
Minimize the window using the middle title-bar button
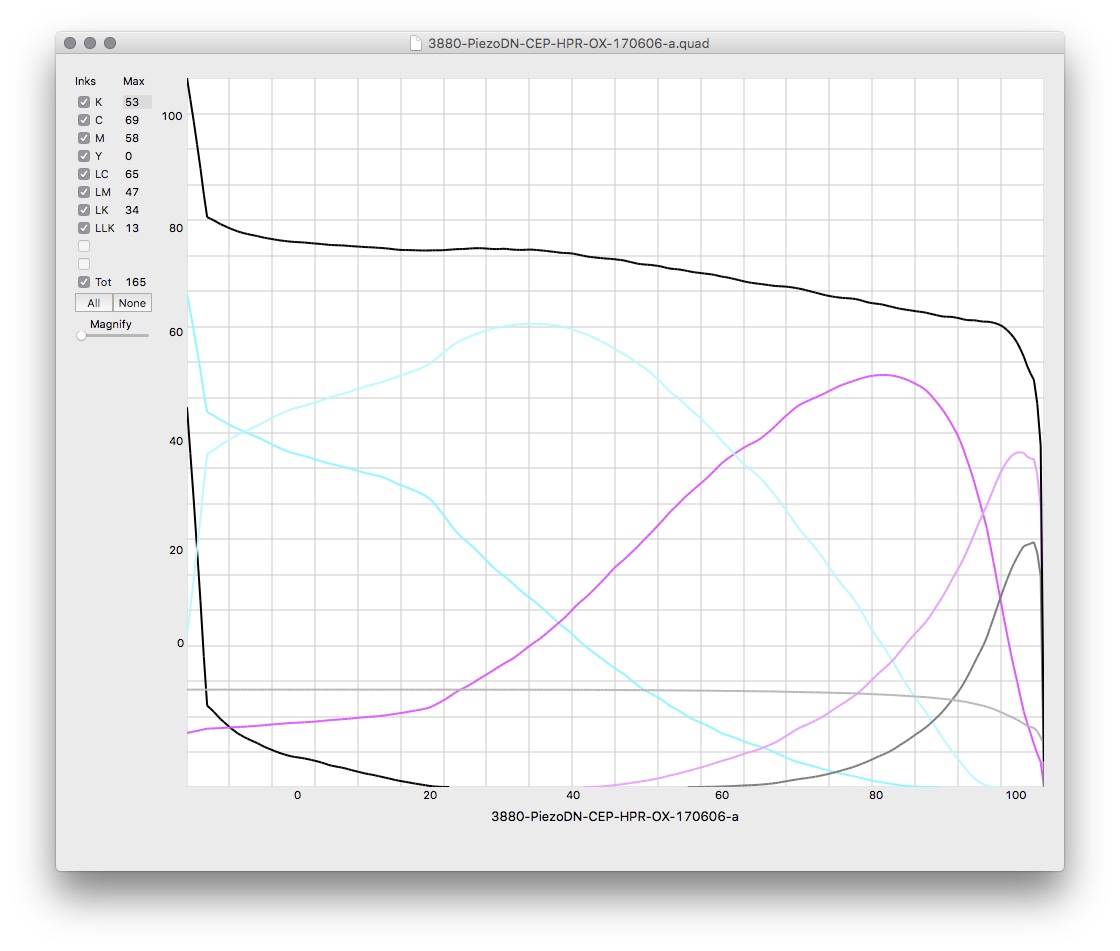(90, 43)
